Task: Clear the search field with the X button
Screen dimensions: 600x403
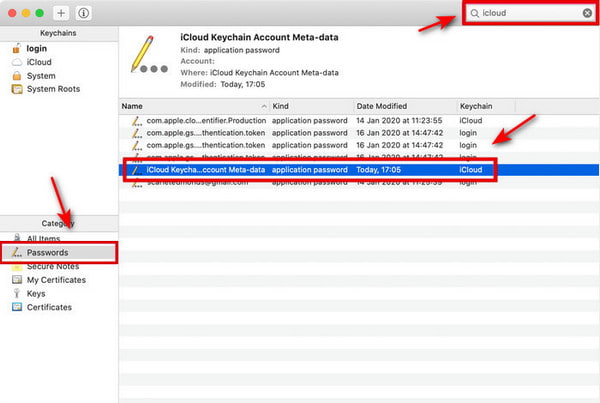Action: tap(587, 13)
